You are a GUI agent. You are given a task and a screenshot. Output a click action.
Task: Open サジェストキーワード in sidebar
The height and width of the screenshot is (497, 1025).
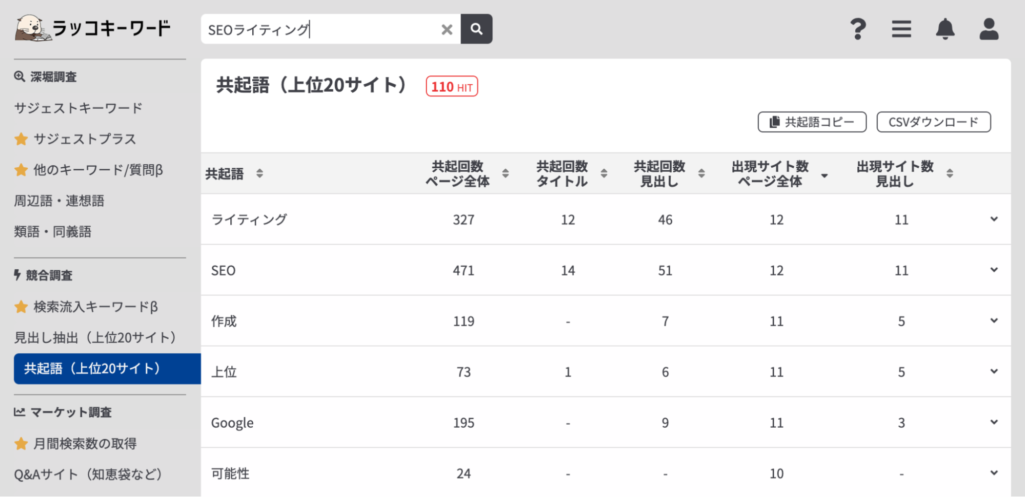coord(78,108)
